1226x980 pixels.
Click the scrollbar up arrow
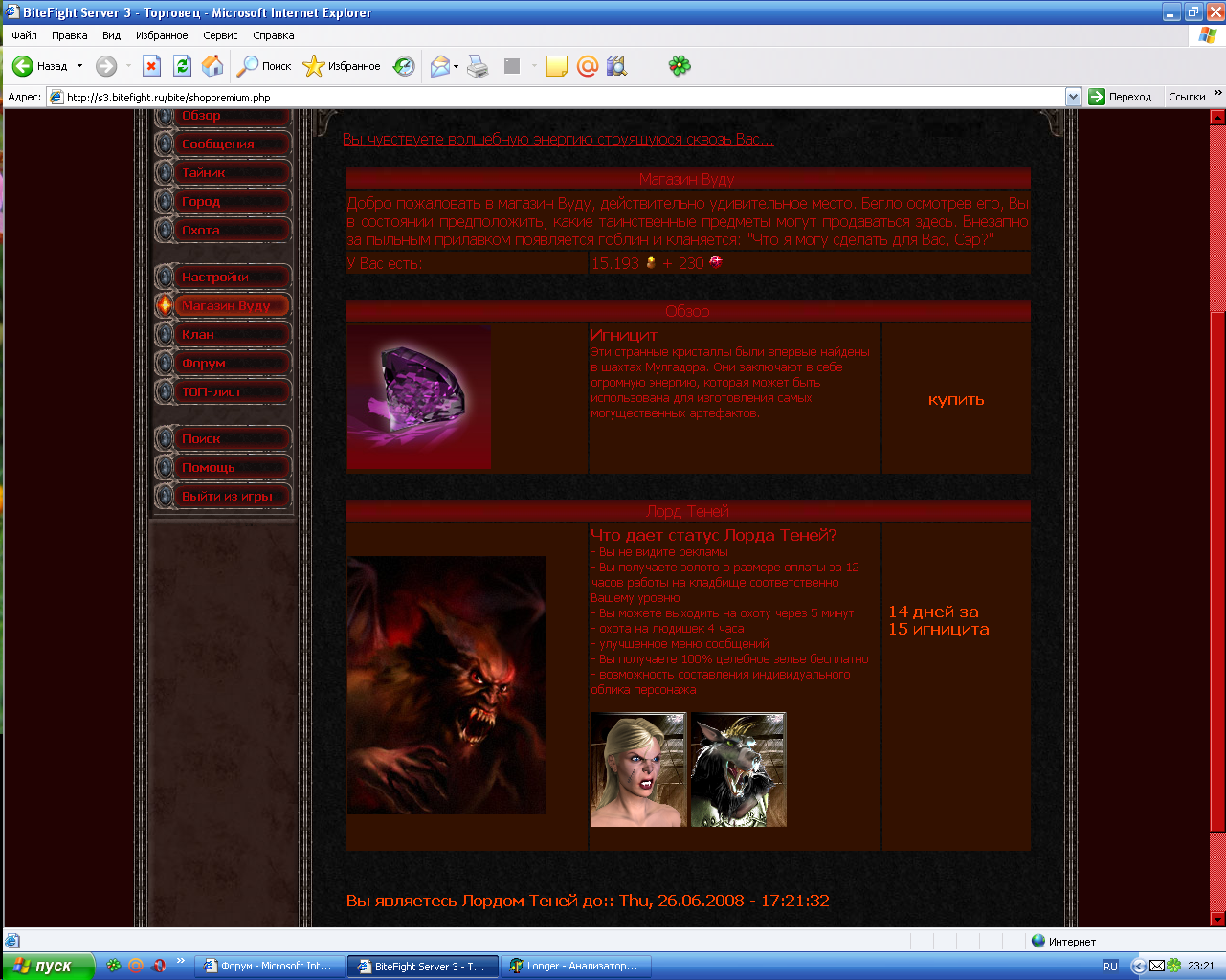click(1217, 117)
